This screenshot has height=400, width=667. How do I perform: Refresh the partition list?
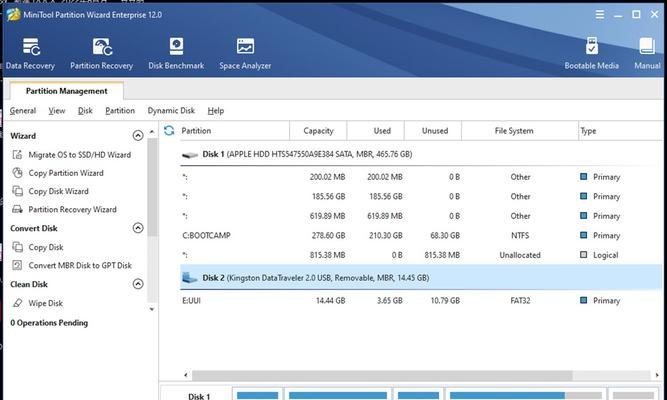pos(169,131)
